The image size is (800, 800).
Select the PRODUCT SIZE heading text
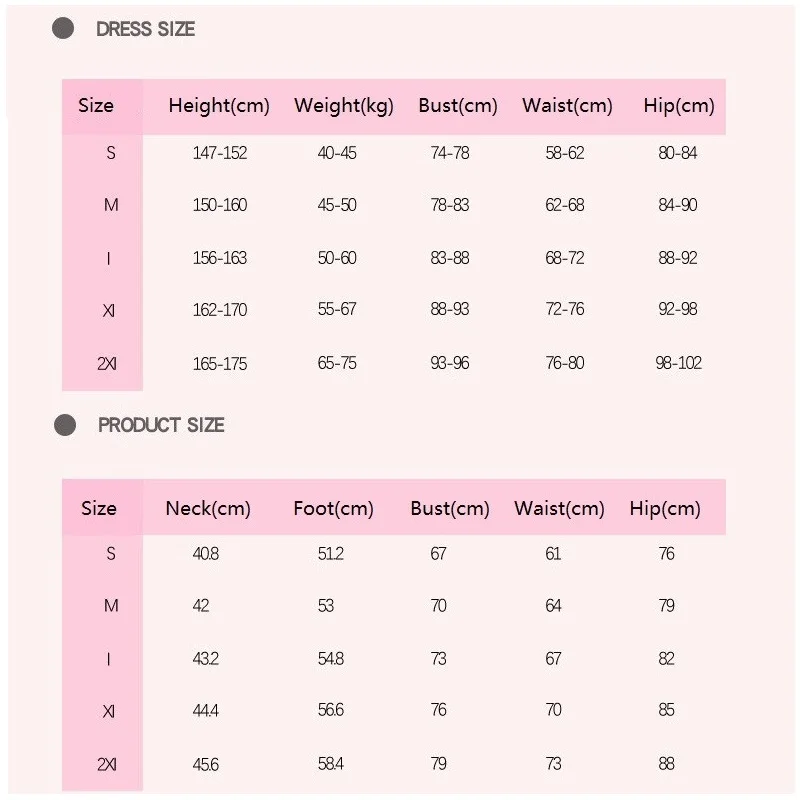click(161, 425)
